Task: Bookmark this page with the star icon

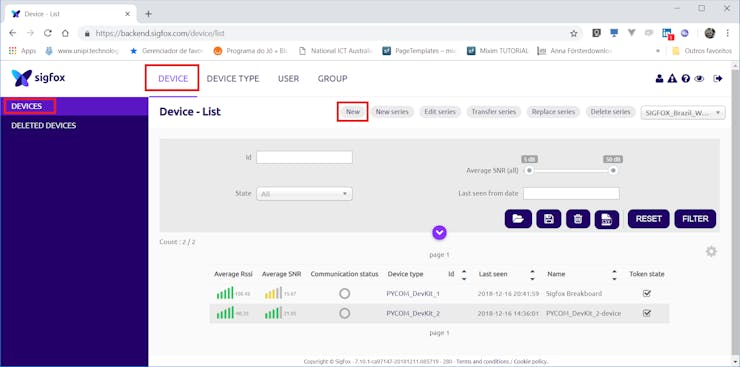Action: pyautogui.click(x=573, y=33)
